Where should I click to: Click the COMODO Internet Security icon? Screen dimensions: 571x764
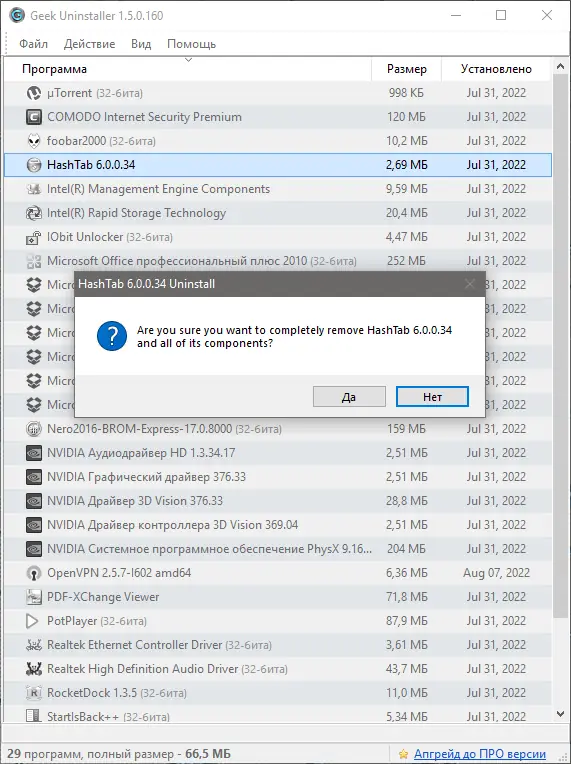[x=34, y=117]
